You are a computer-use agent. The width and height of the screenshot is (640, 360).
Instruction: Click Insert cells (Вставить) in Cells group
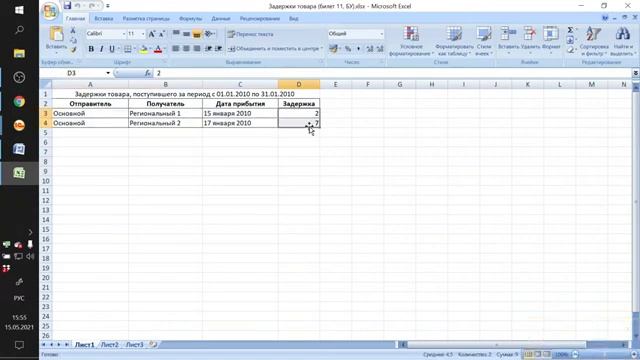508,41
